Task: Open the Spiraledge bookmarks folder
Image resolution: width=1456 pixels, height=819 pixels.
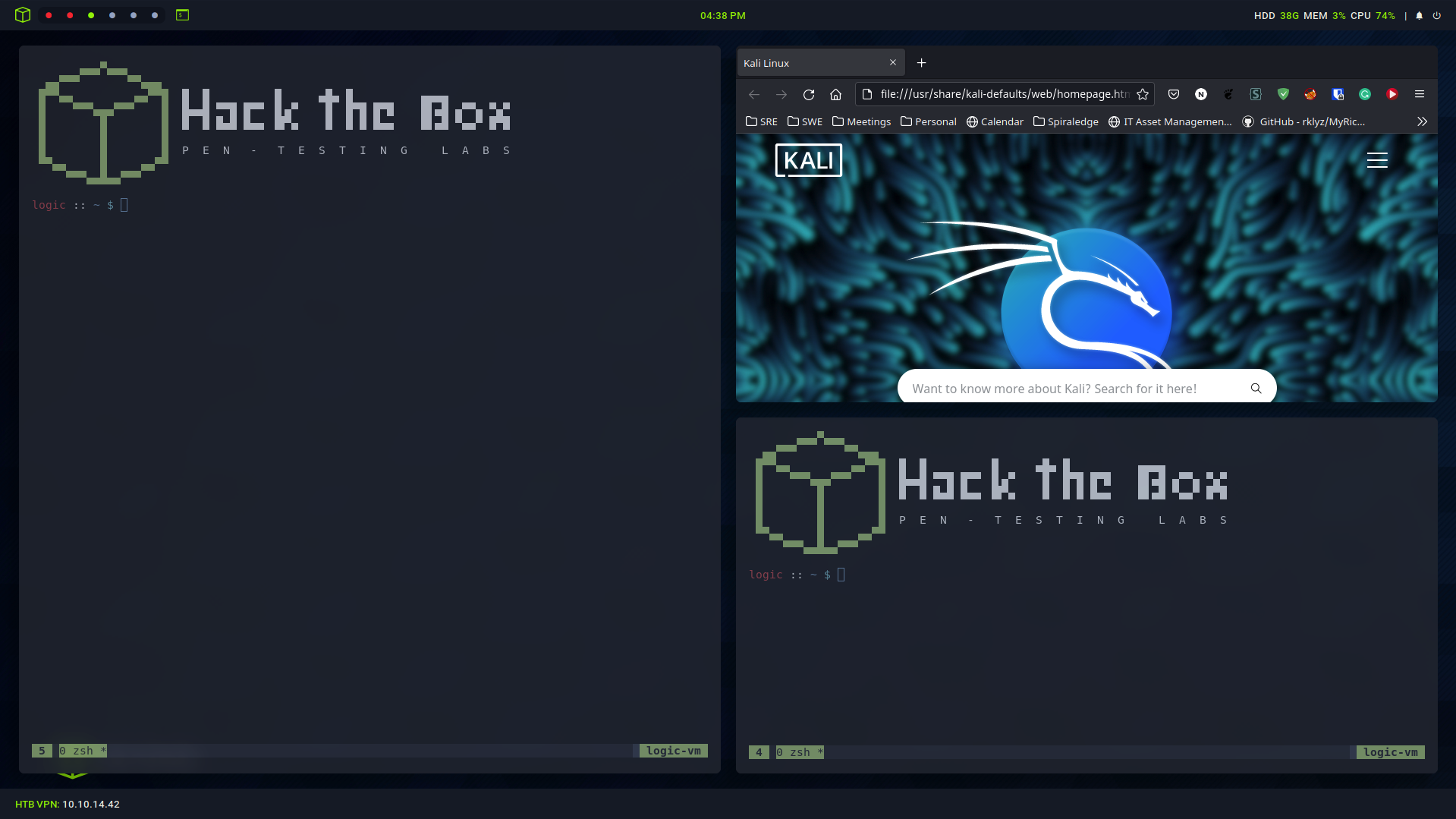Action: point(1065,121)
